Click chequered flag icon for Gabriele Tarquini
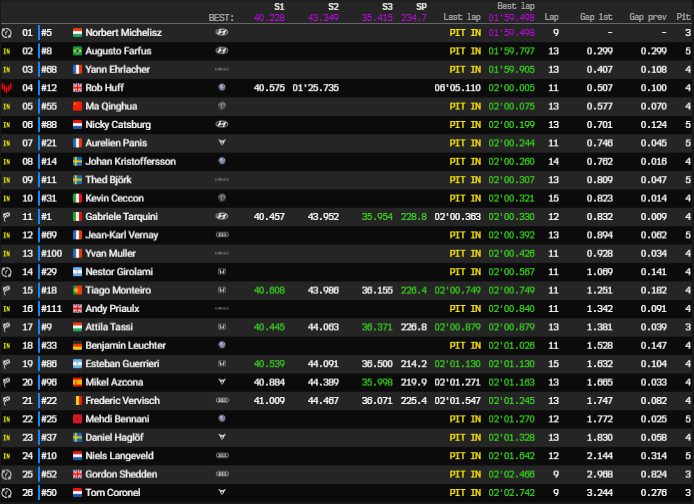694x504 pixels. (x=7, y=217)
